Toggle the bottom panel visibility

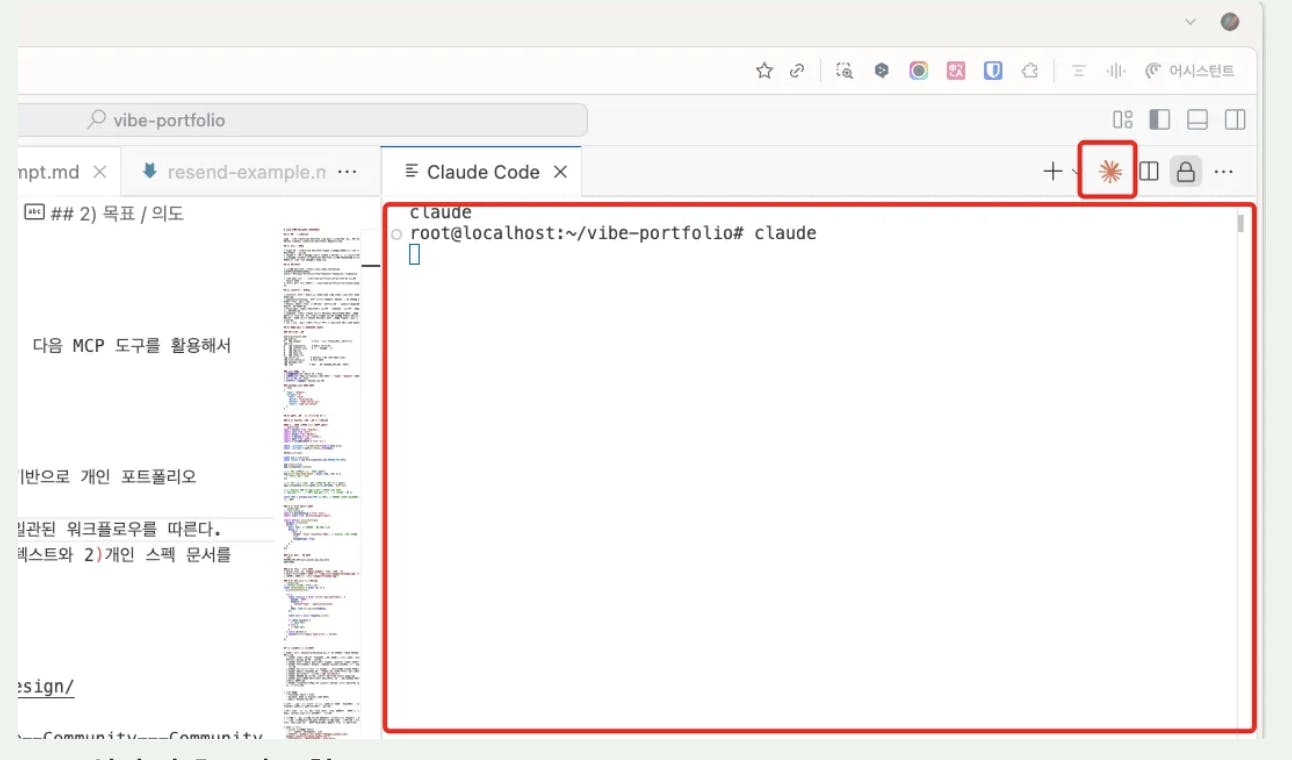(1198, 120)
